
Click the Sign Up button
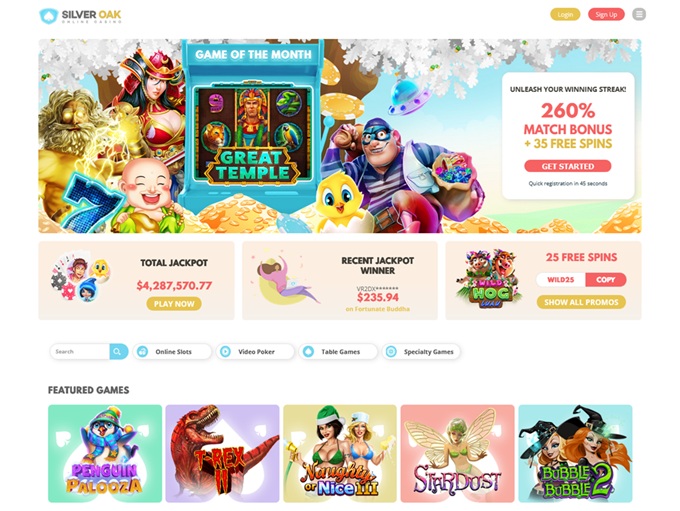pyautogui.click(x=606, y=14)
